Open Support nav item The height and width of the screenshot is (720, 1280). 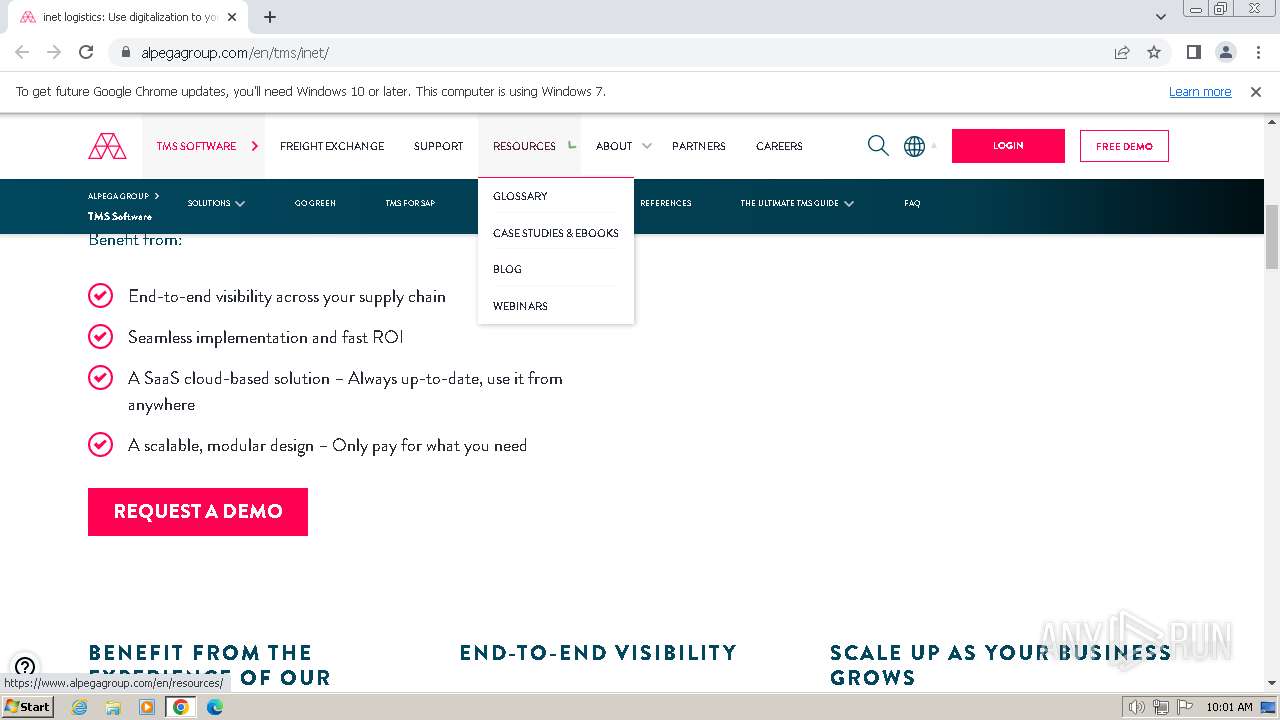(438, 146)
